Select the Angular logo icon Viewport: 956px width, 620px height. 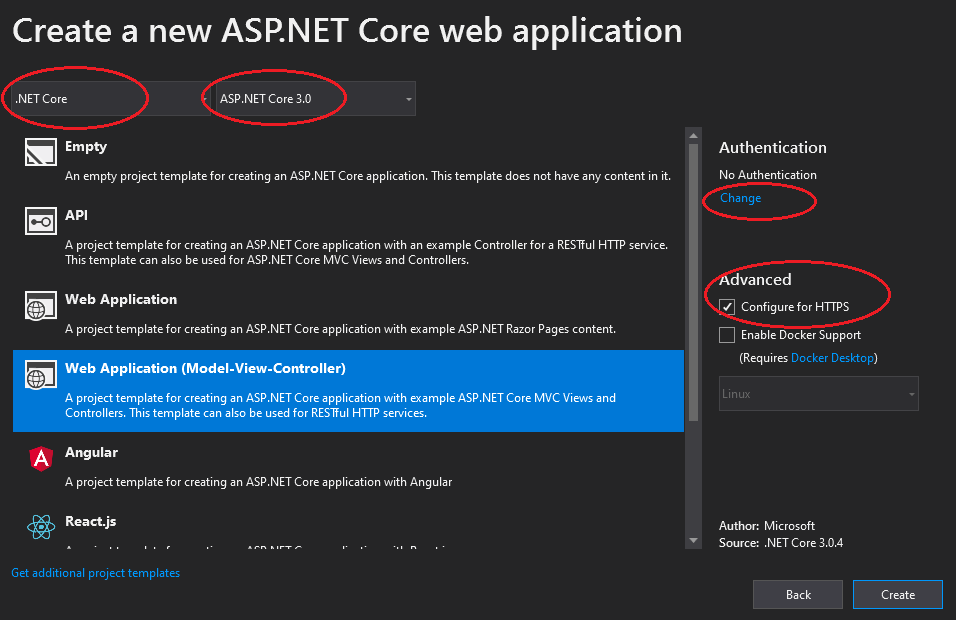coord(40,459)
